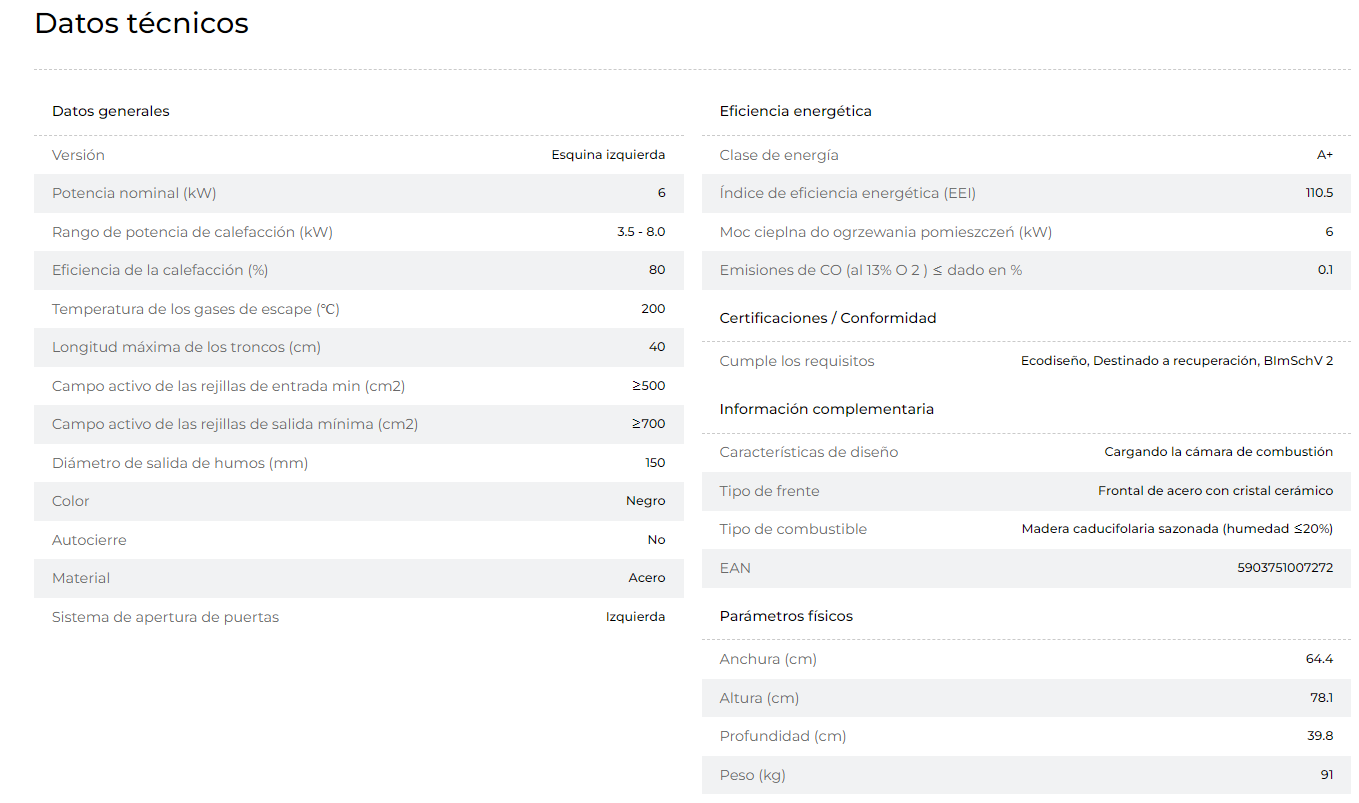This screenshot has width=1359, height=803.
Task: Select the value 'Esquina izquierda'
Action: 608,155
